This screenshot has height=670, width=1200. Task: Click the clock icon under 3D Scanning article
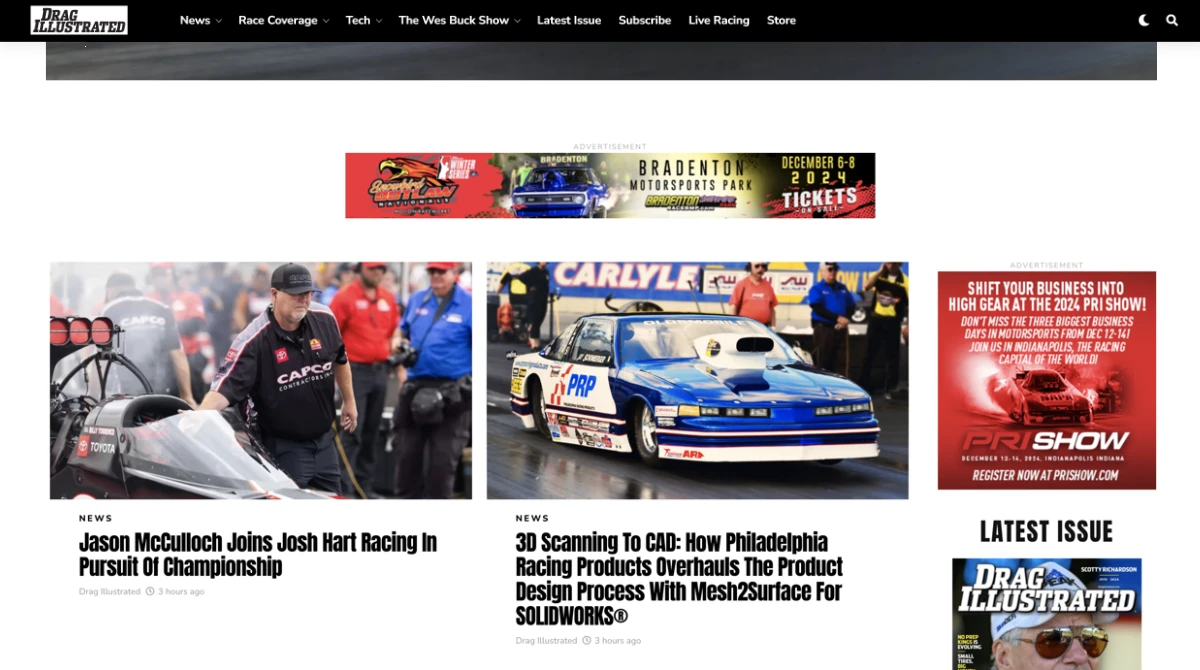(587, 641)
